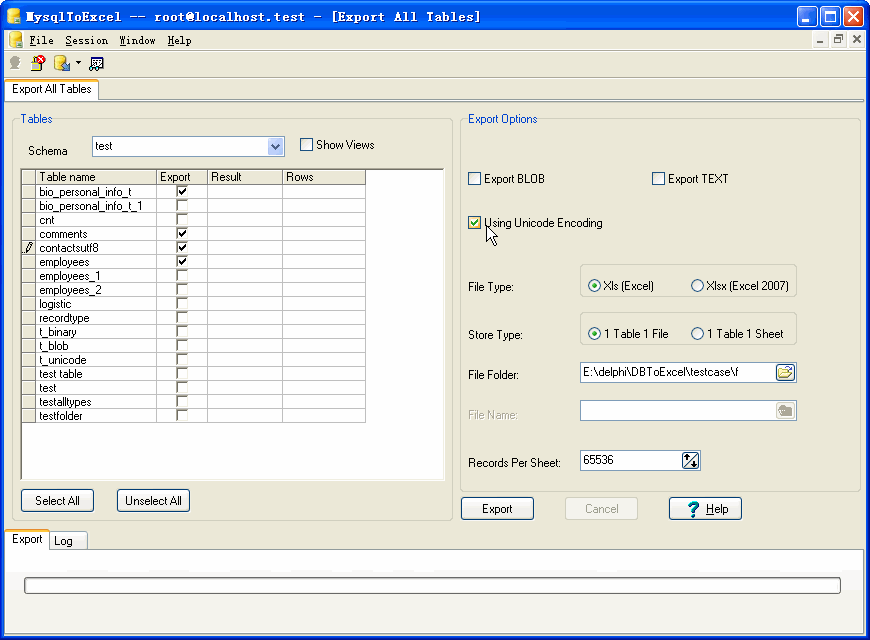Image resolution: width=870 pixels, height=640 pixels.
Task: Click the export progress bar
Action: coord(432,586)
